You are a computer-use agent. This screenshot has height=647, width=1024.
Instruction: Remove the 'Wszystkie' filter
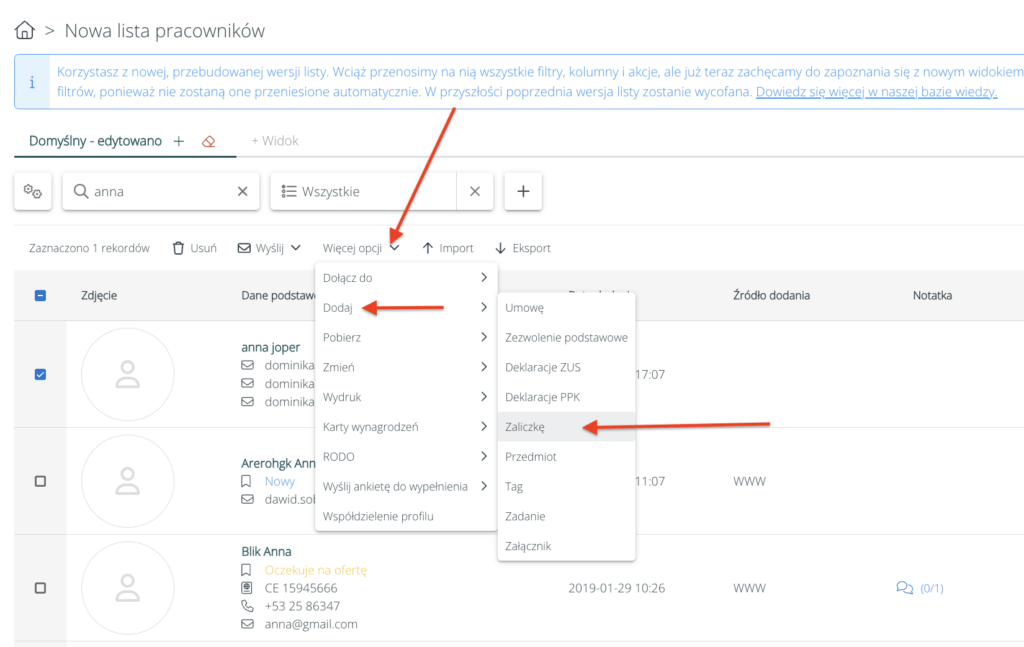475,191
